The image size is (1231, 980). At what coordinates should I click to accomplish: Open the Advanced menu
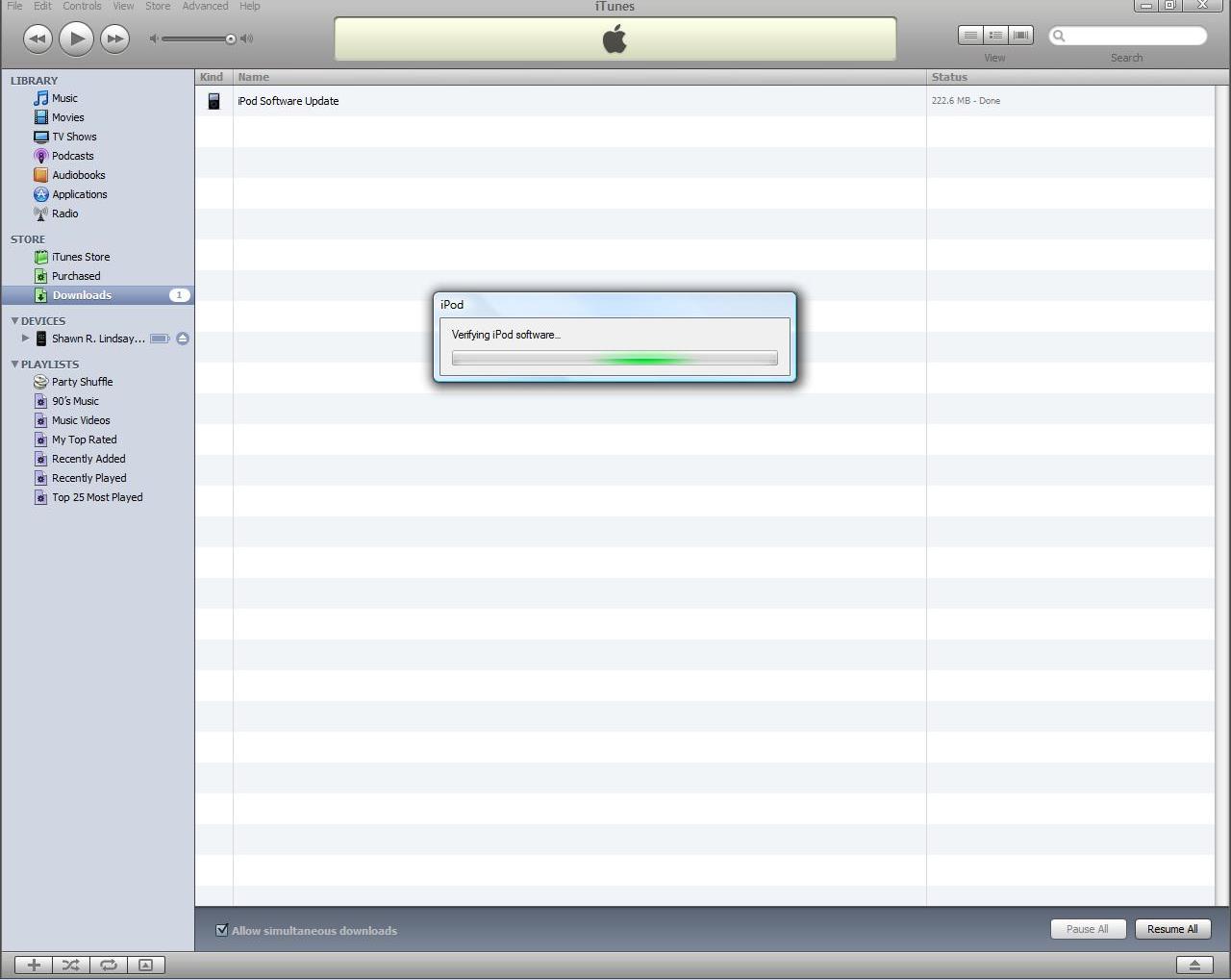[205, 6]
